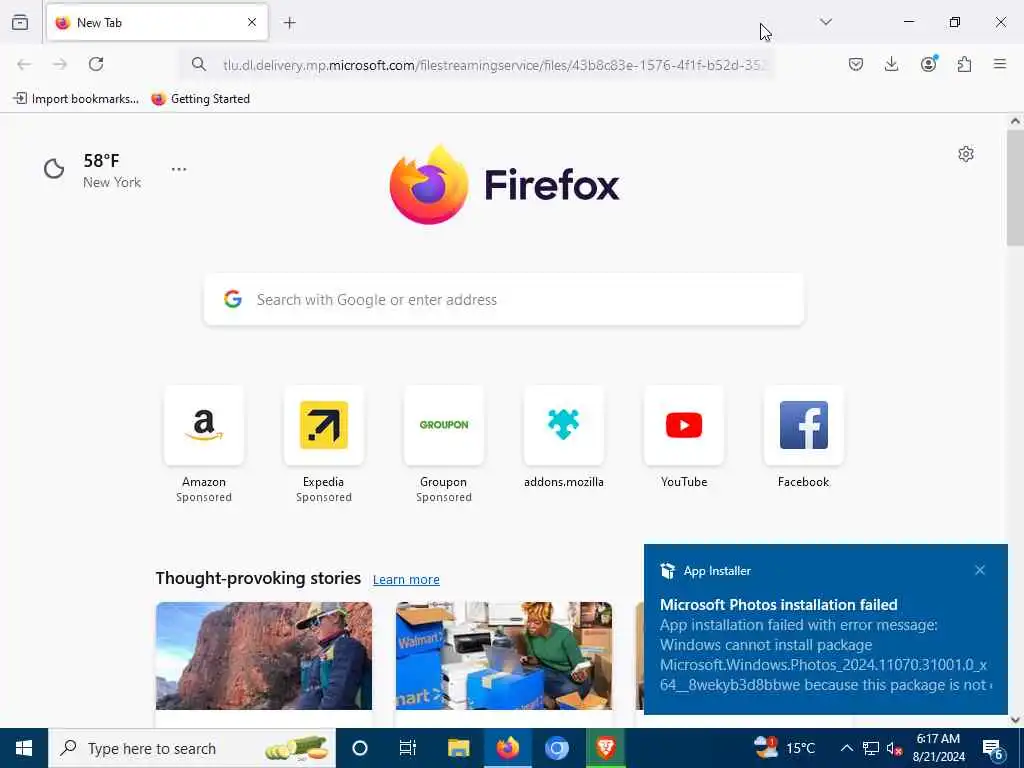Open weather widget options ellipsis

click(x=179, y=169)
